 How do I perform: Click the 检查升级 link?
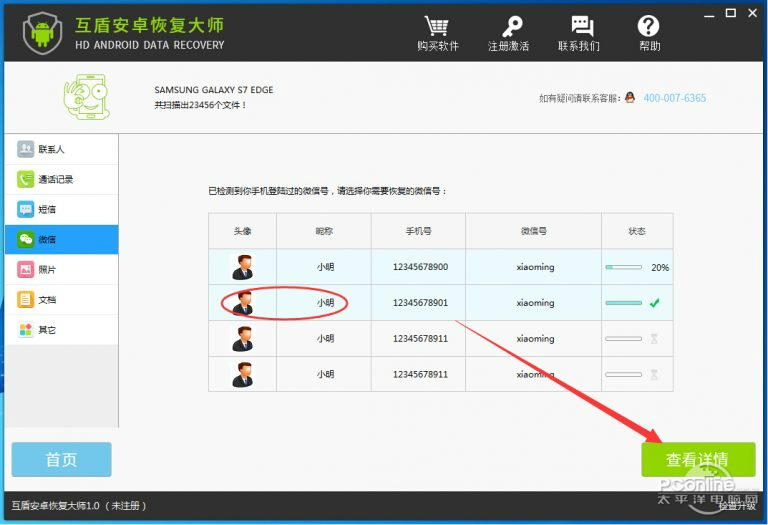737,505
